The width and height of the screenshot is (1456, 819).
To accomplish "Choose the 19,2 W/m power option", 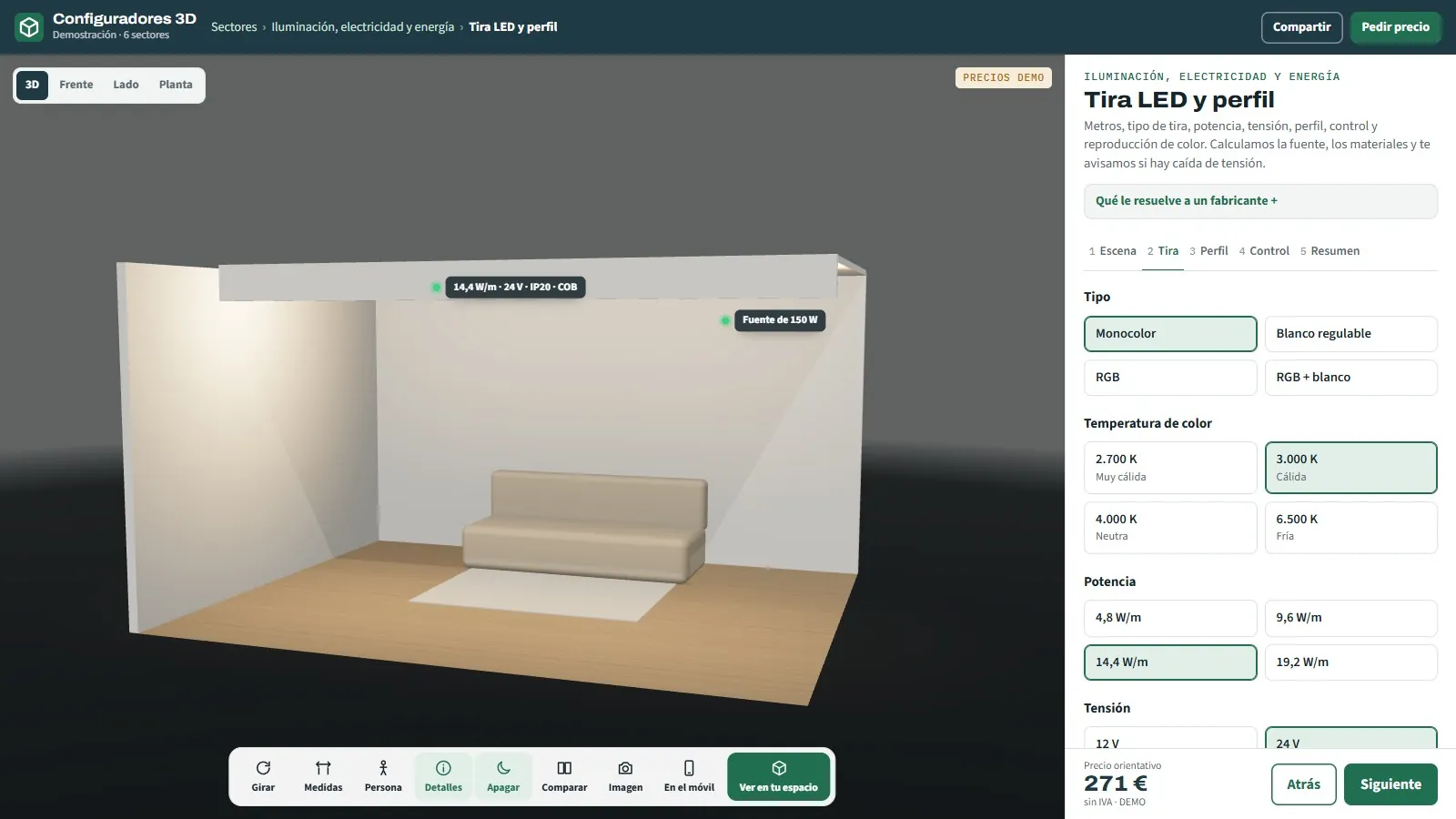I will (x=1351, y=662).
